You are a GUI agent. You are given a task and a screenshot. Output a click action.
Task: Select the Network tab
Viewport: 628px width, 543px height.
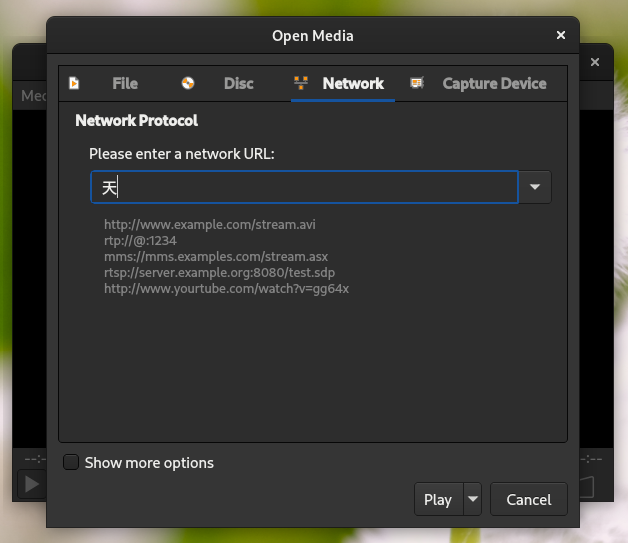(343, 84)
